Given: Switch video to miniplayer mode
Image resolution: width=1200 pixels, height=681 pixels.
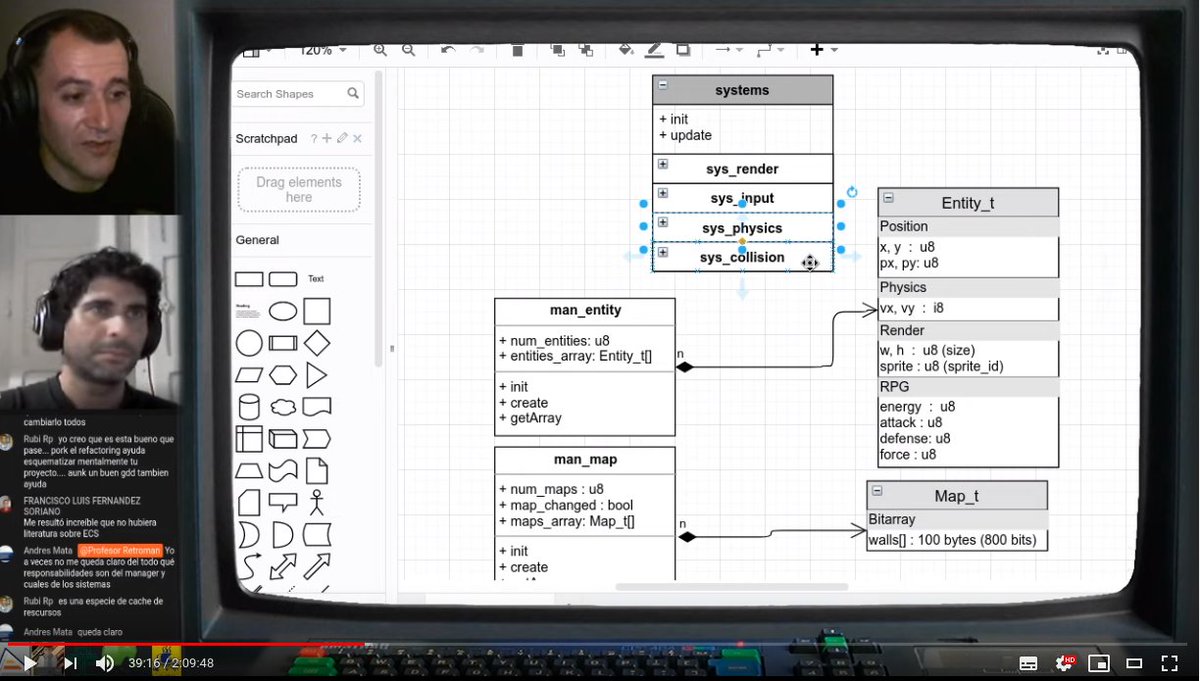Looking at the screenshot, I should click(1099, 663).
